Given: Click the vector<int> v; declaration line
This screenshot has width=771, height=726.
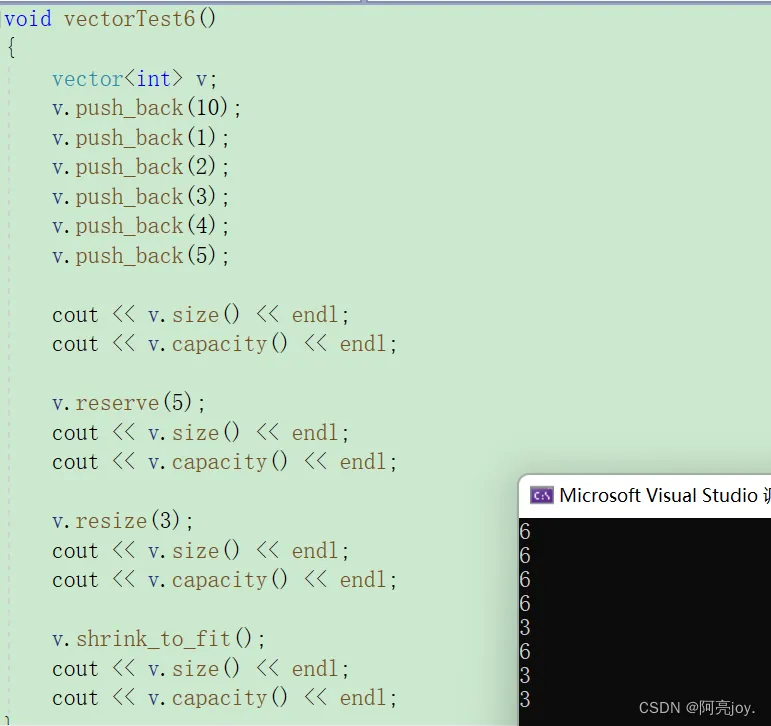Looking at the screenshot, I should (134, 79).
